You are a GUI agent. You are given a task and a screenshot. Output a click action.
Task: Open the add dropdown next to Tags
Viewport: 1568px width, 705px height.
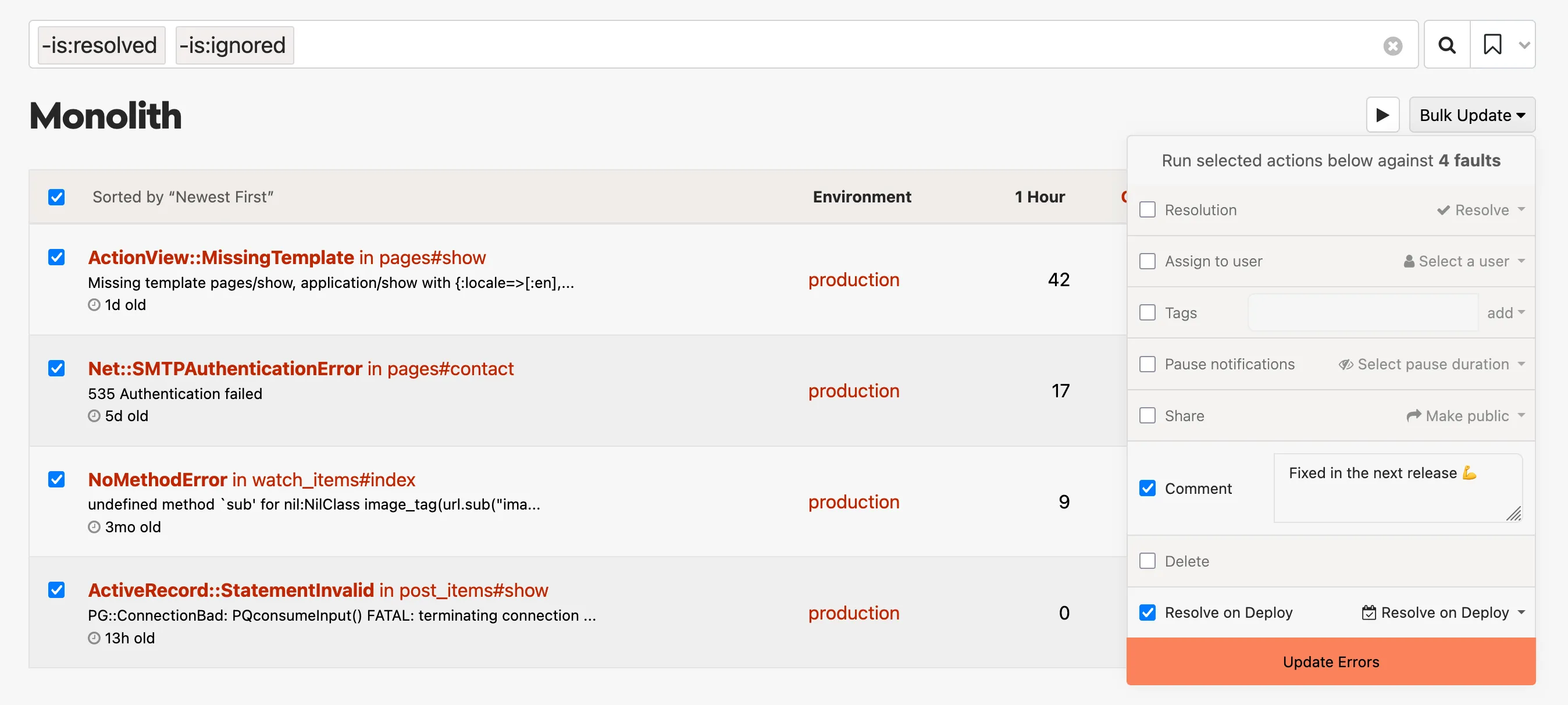(1505, 312)
